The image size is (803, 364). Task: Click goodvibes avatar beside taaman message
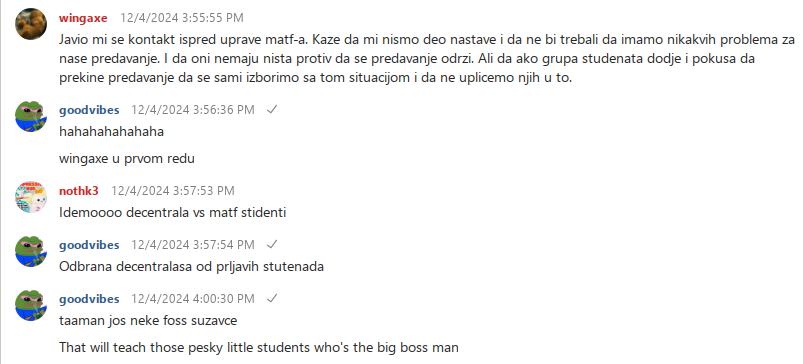[x=32, y=305]
